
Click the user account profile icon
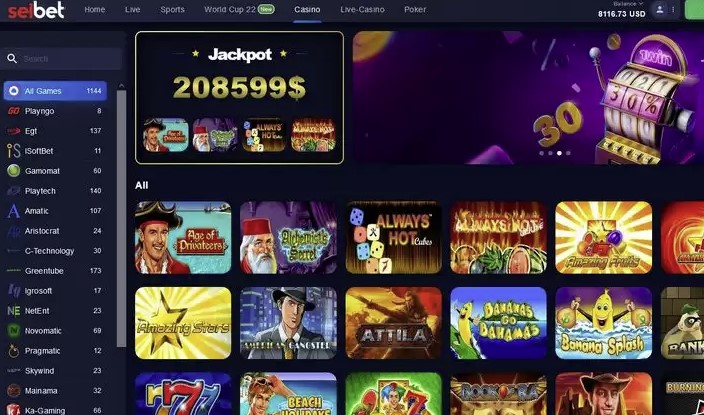[660, 9]
